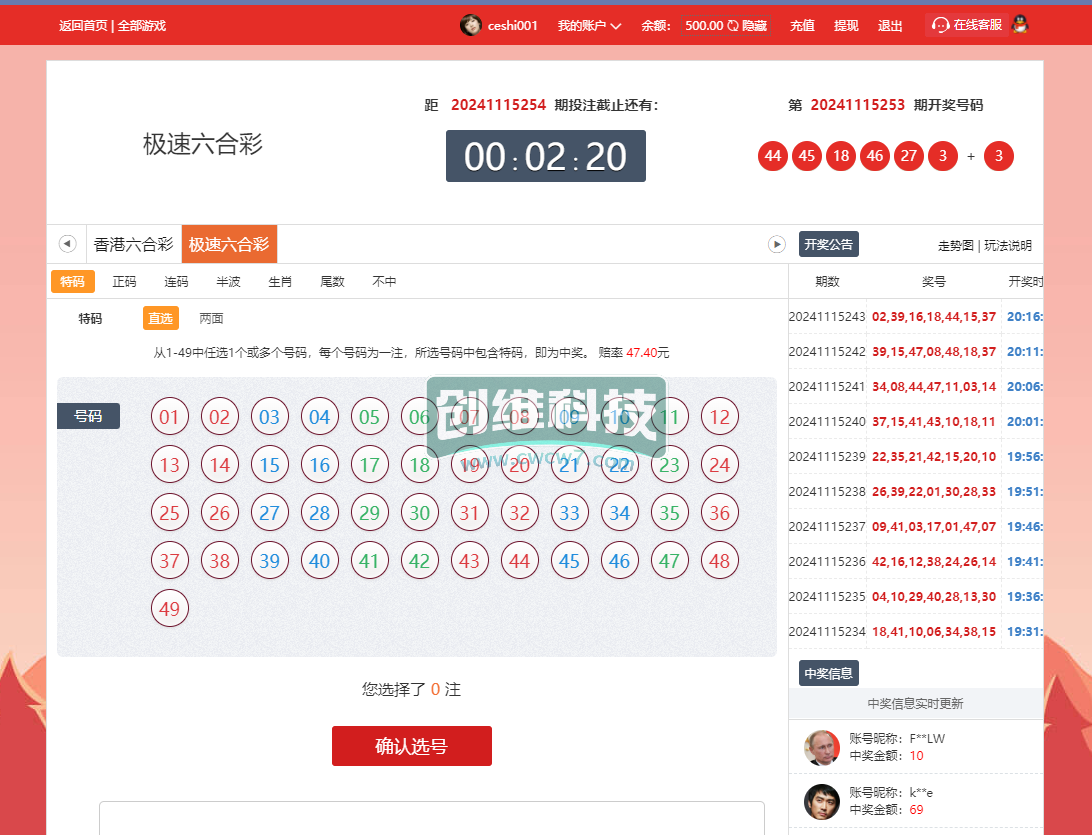Click ceshi001 username text
The height and width of the screenshot is (835, 1092).
coord(513,26)
